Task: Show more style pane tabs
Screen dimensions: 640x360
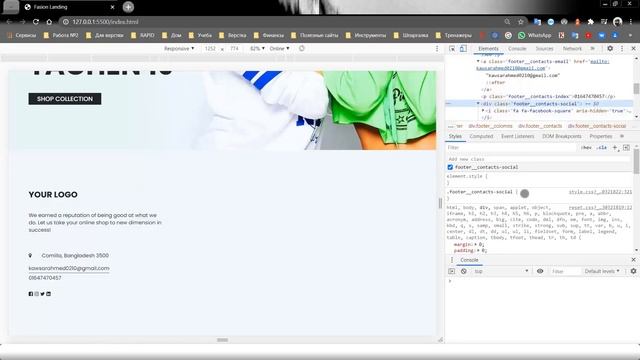Action: (x=622, y=136)
